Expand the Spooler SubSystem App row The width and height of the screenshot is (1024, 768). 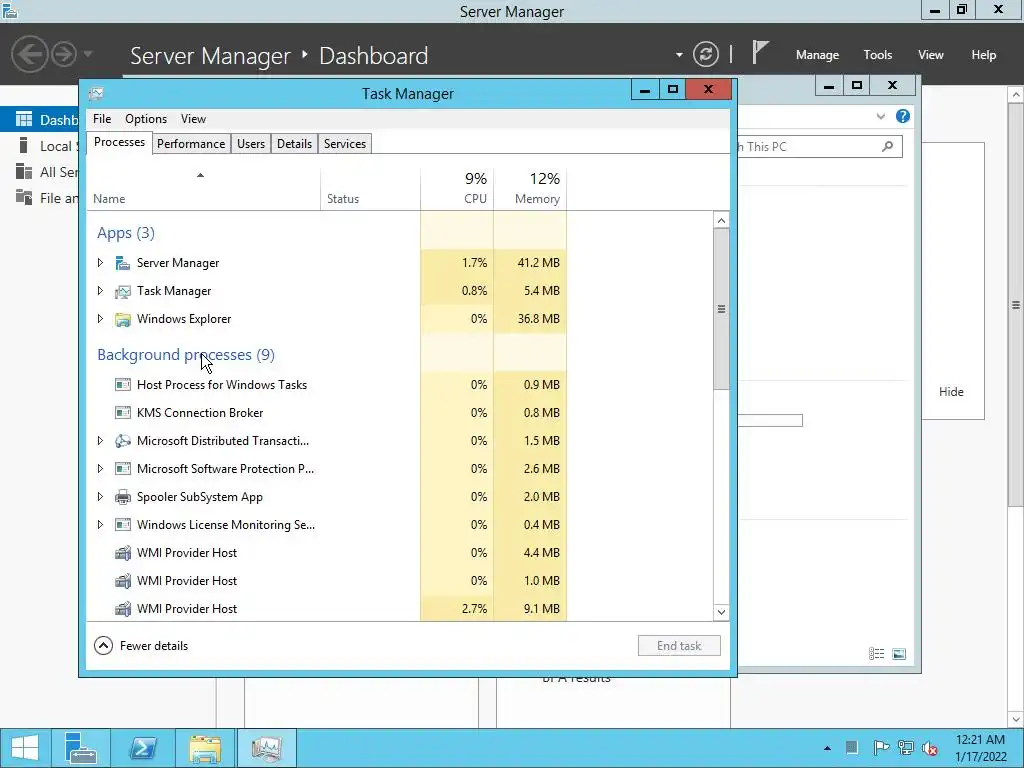(x=100, y=497)
